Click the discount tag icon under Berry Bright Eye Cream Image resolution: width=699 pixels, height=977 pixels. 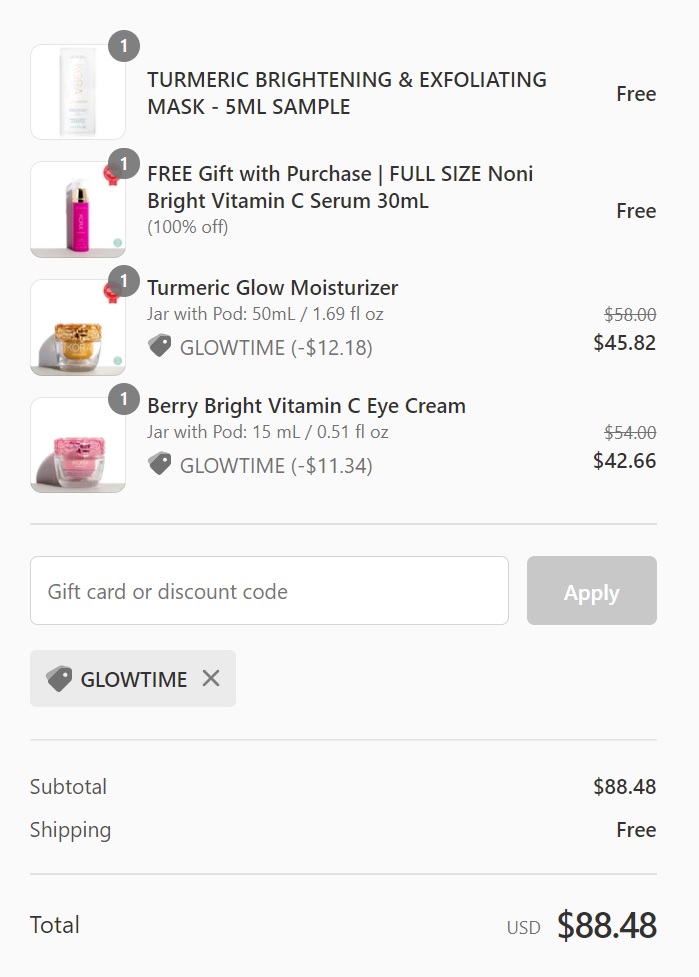(x=159, y=465)
